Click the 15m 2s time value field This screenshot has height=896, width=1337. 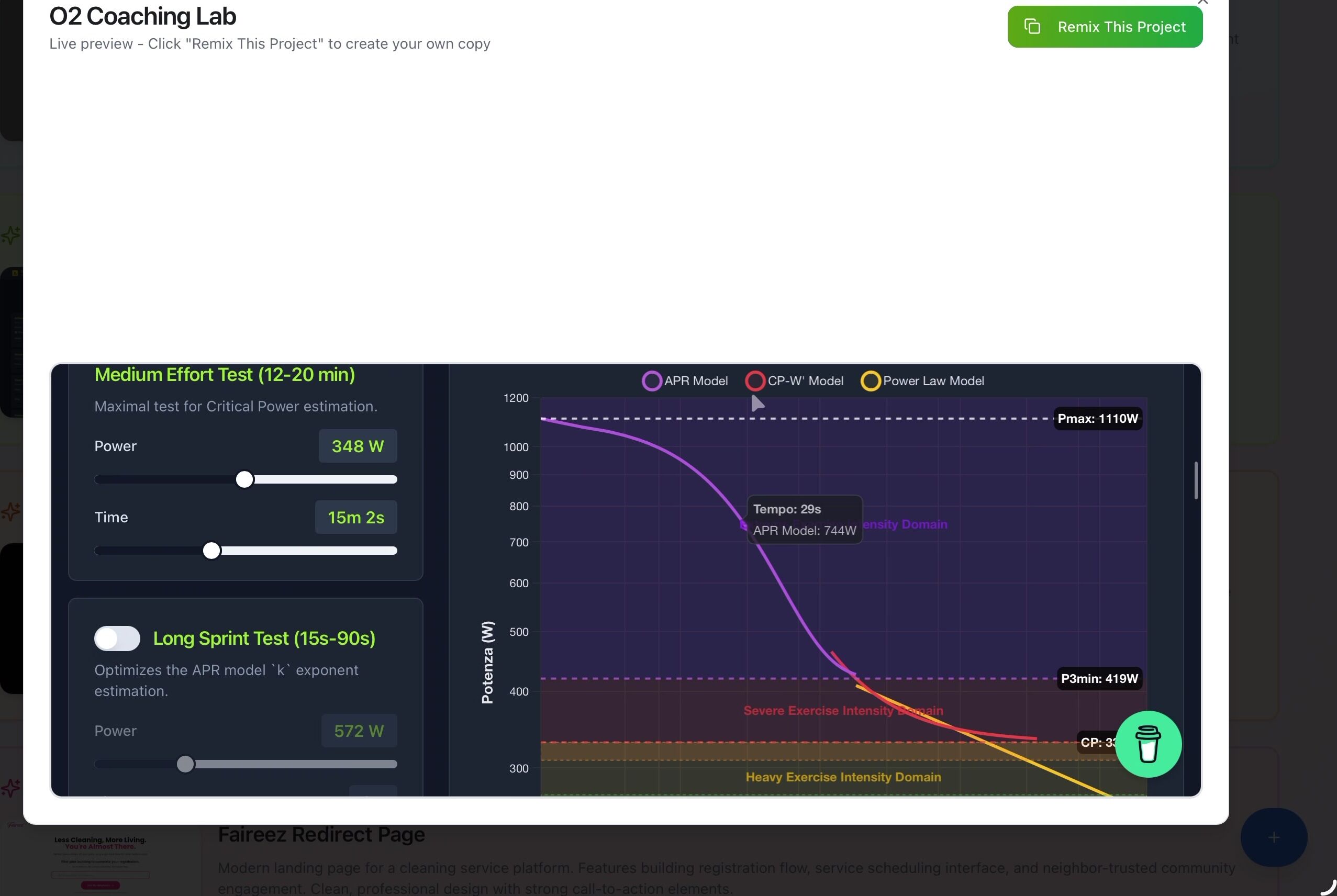point(355,517)
